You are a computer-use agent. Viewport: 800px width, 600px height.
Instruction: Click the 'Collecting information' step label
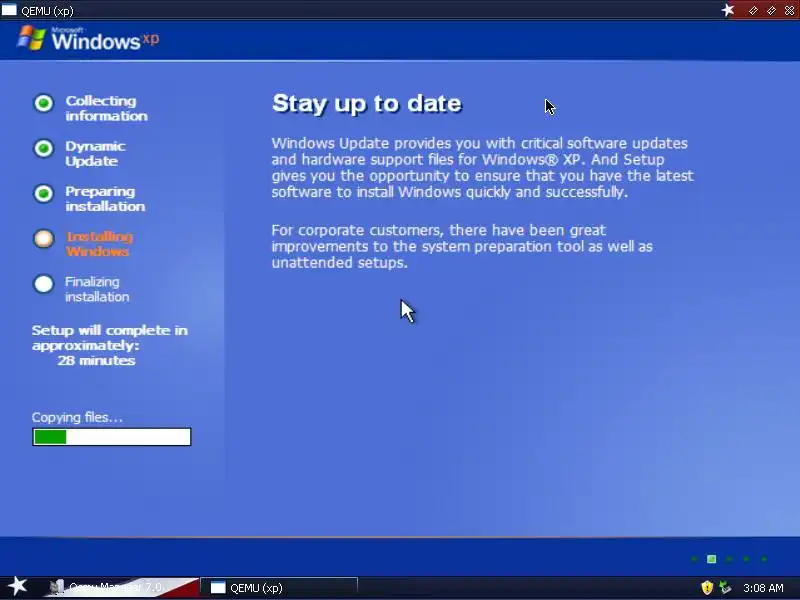coord(106,108)
